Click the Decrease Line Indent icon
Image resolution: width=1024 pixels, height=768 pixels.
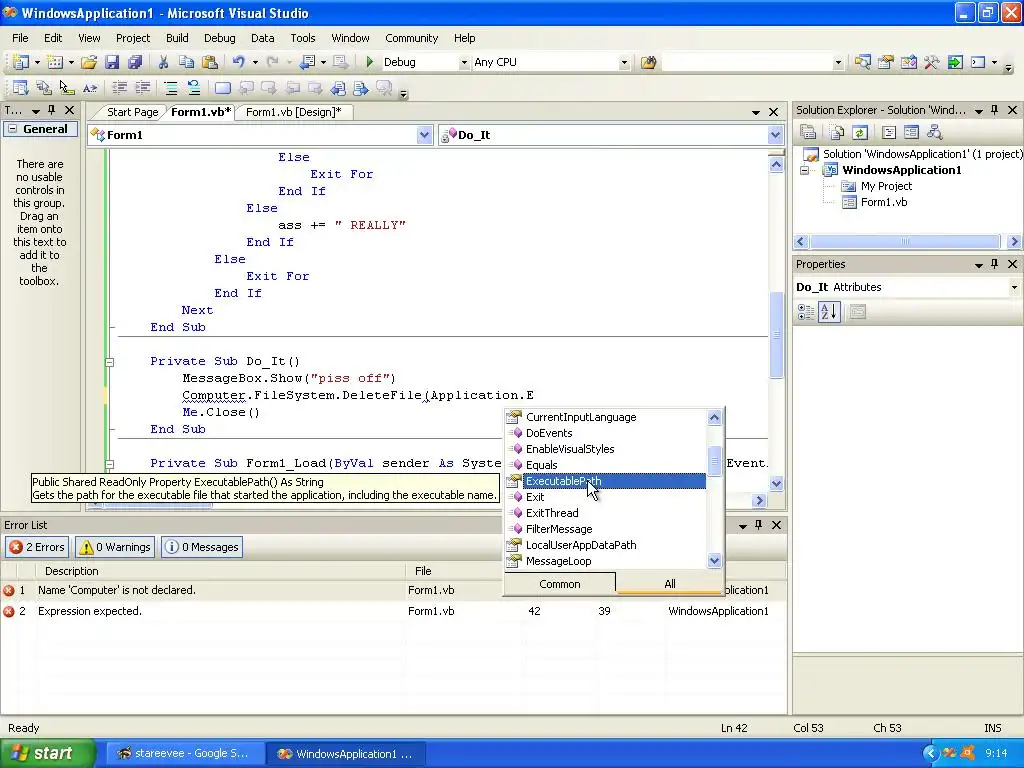(120, 88)
